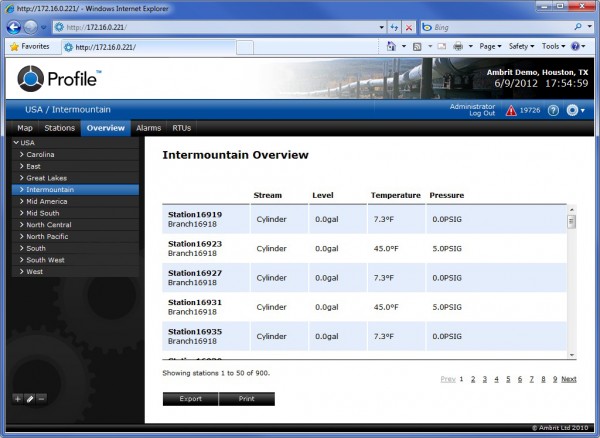
Task: Click the Log Out link
Action: point(482,114)
